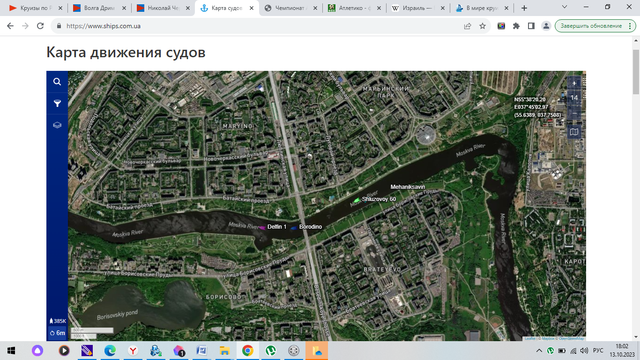This screenshot has width=640, height=360.
Task: Switch basemap using the folded map icon
Action: tap(574, 132)
